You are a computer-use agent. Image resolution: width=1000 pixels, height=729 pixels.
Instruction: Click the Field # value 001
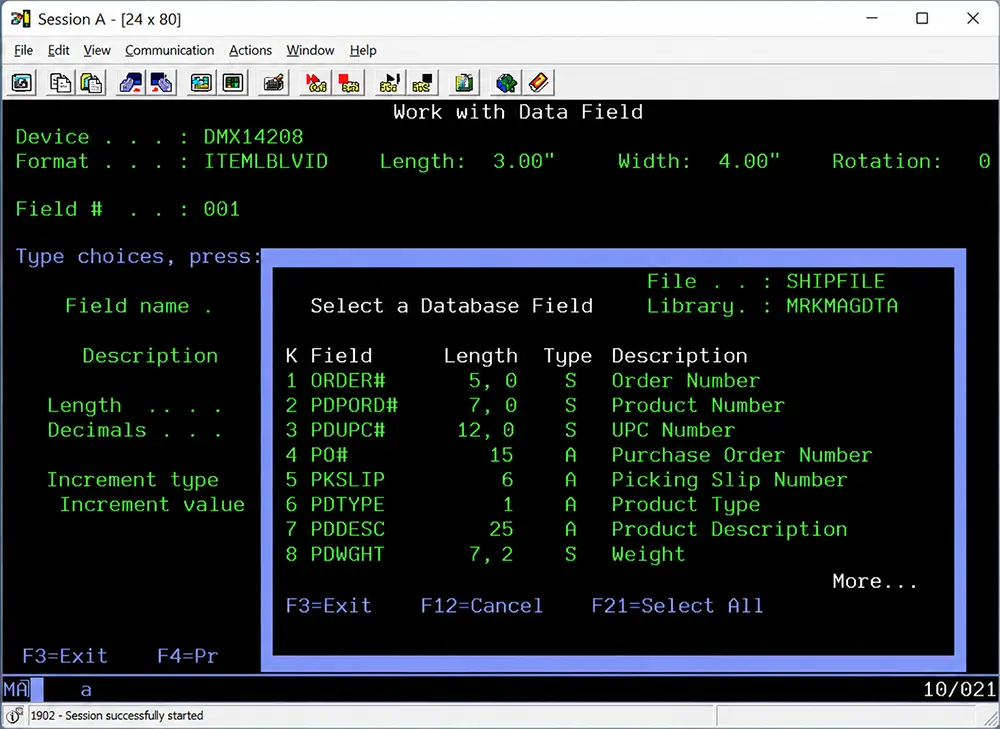[x=221, y=209]
